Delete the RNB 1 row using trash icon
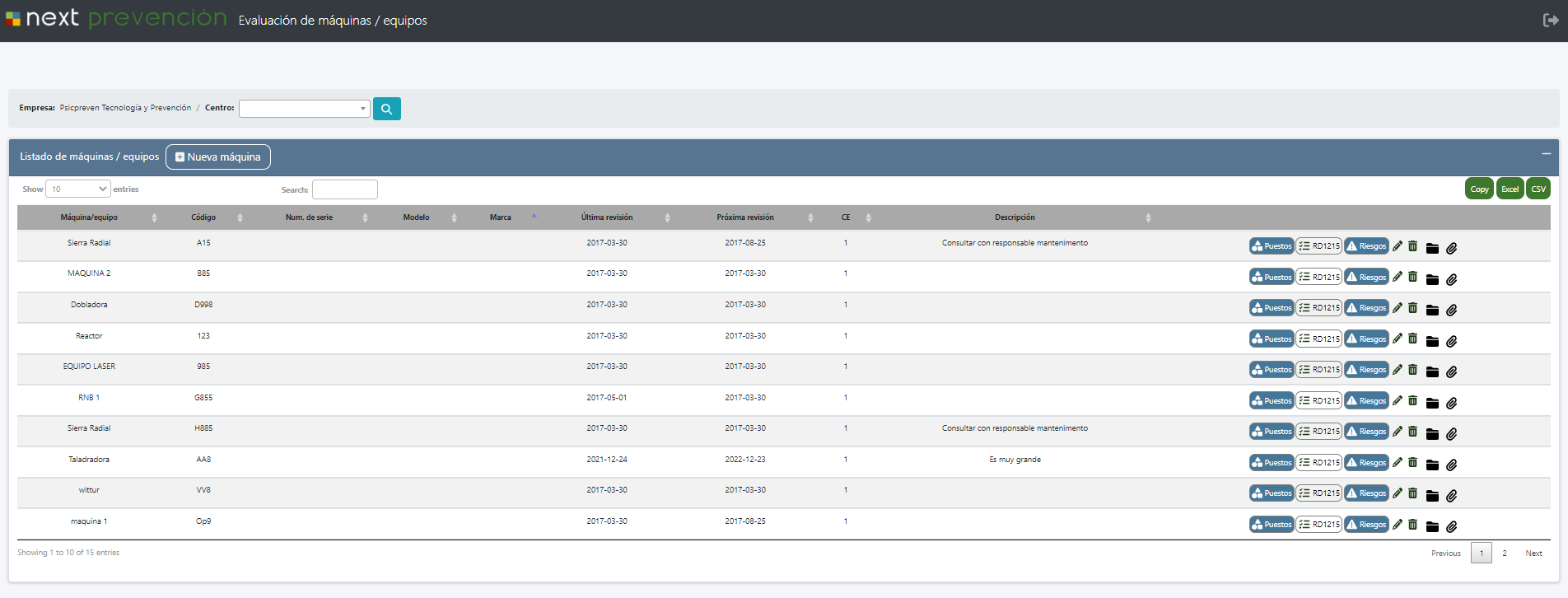 tap(1412, 400)
